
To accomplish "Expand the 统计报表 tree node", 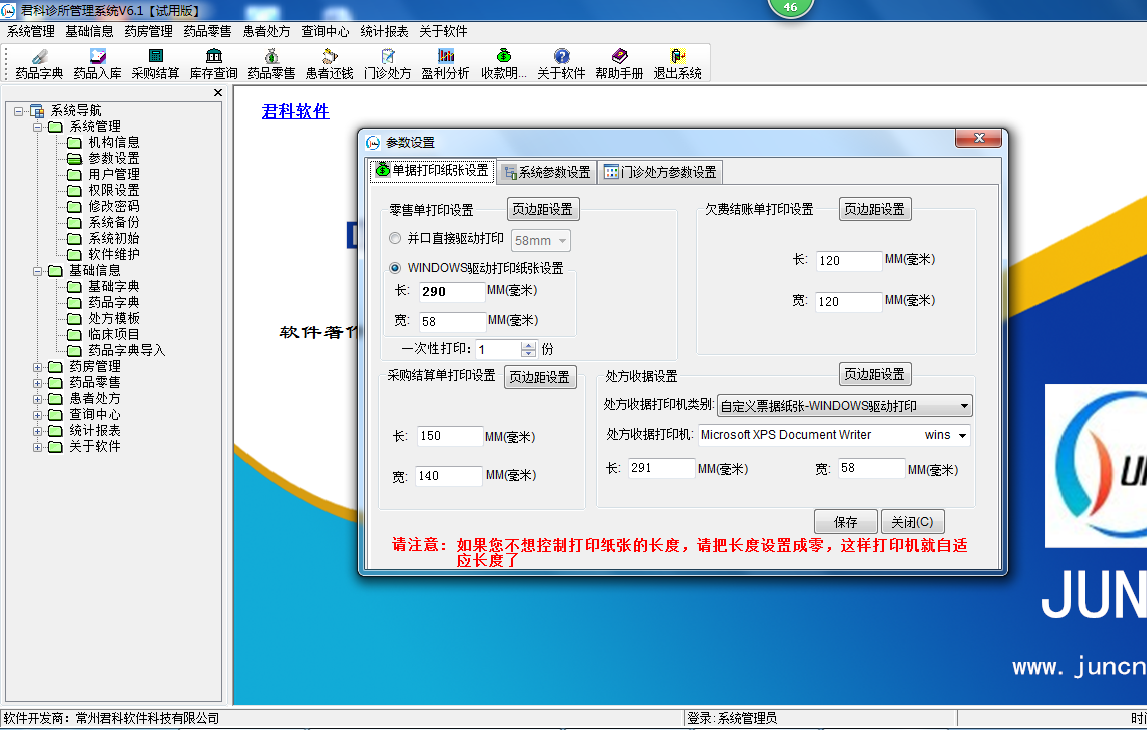I will pyautogui.click(x=37, y=432).
